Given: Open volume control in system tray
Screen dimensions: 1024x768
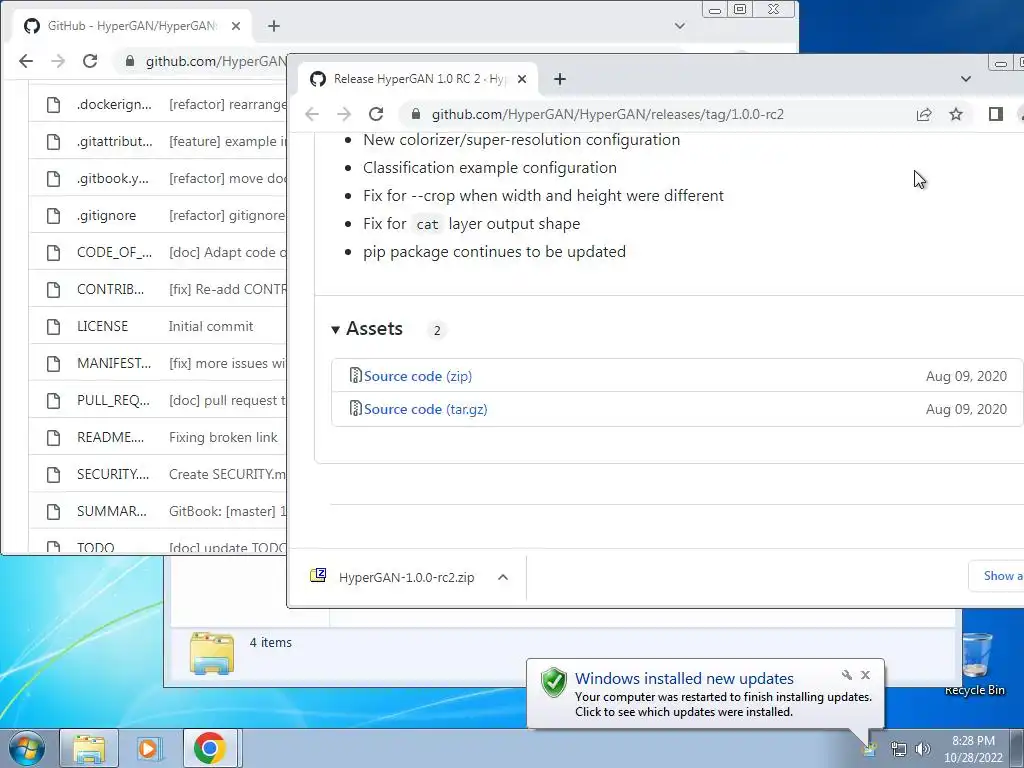Looking at the screenshot, I should 923,748.
